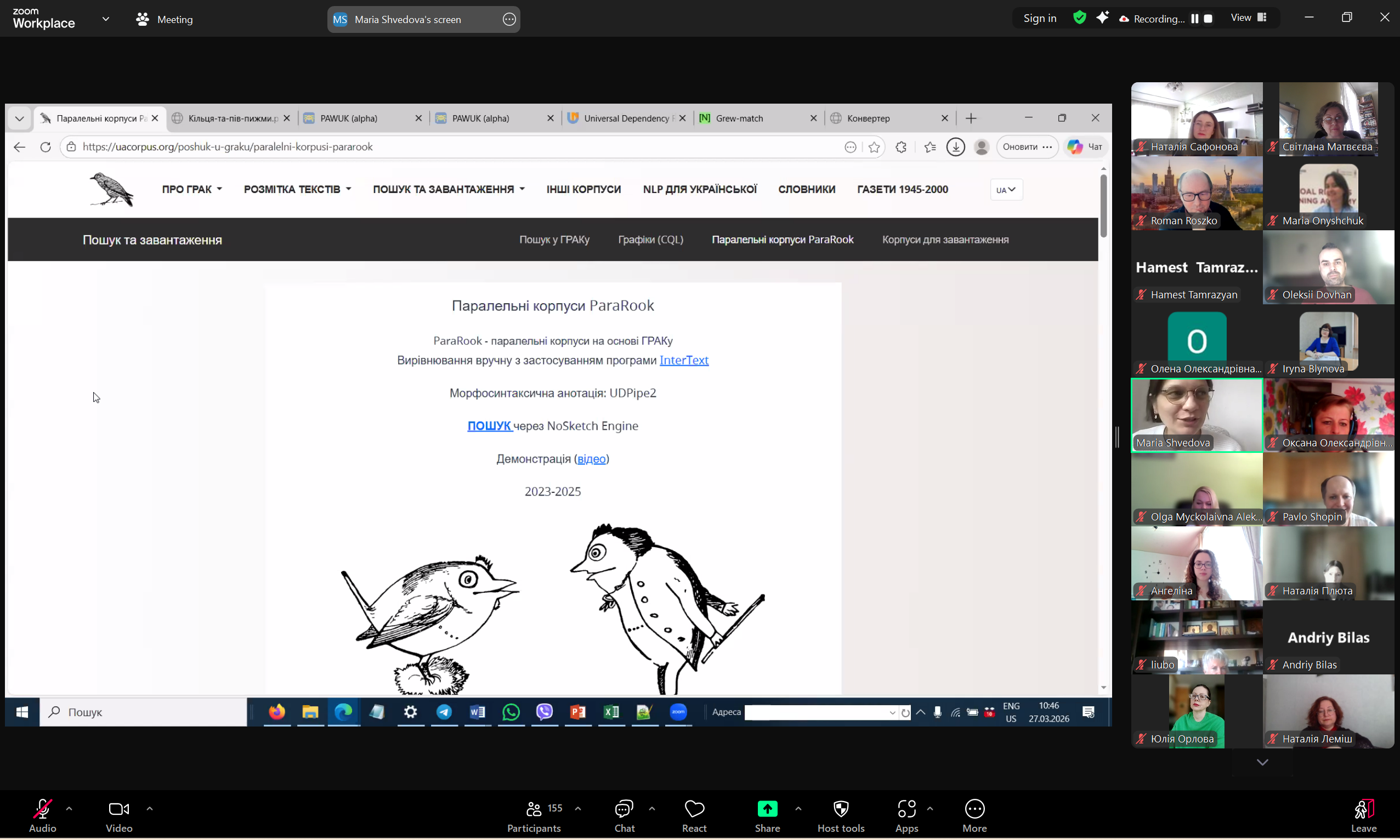
Task: Pause the recording
Action: [x=1194, y=19]
